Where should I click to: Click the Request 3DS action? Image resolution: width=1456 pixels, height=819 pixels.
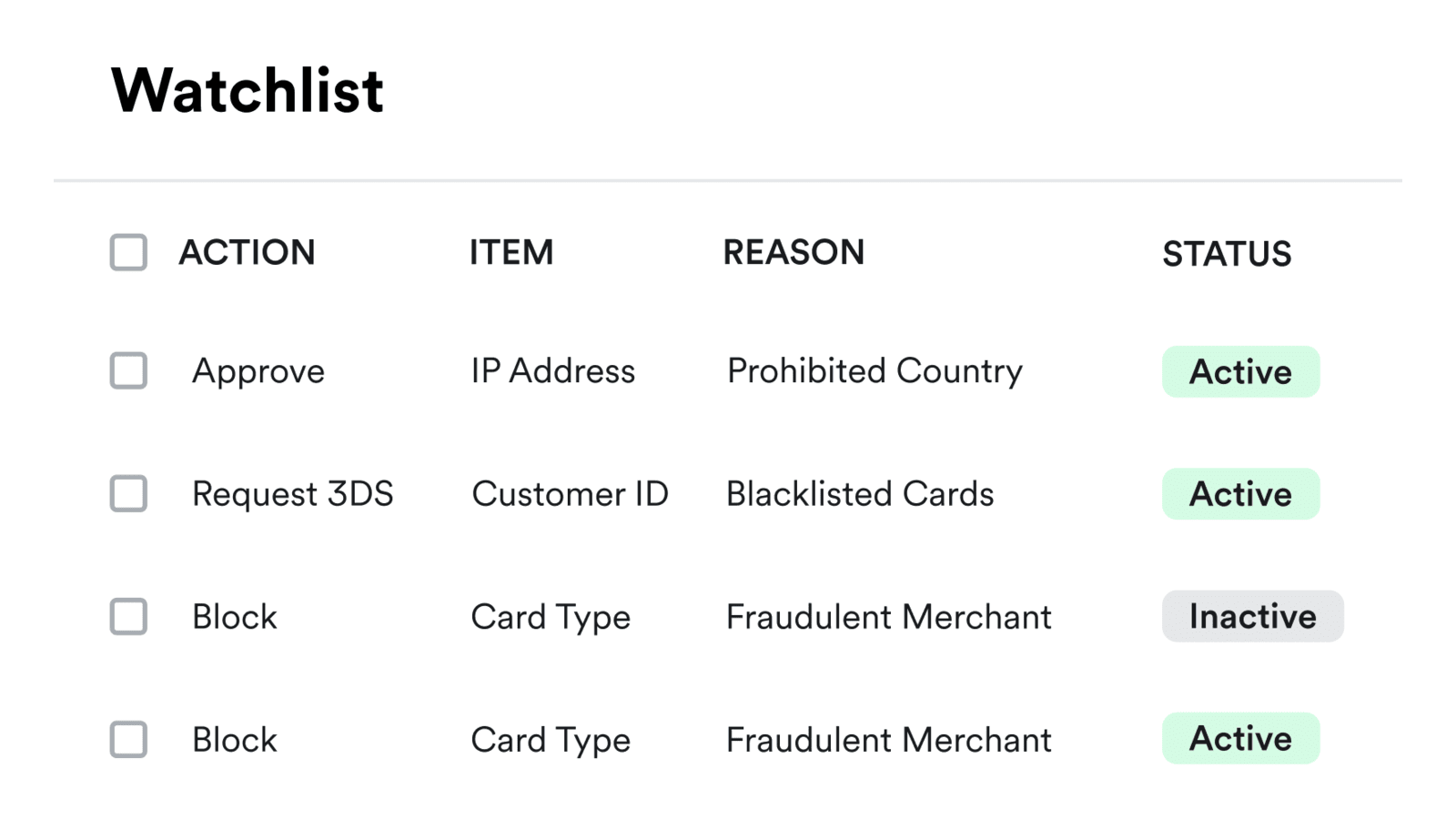(292, 494)
